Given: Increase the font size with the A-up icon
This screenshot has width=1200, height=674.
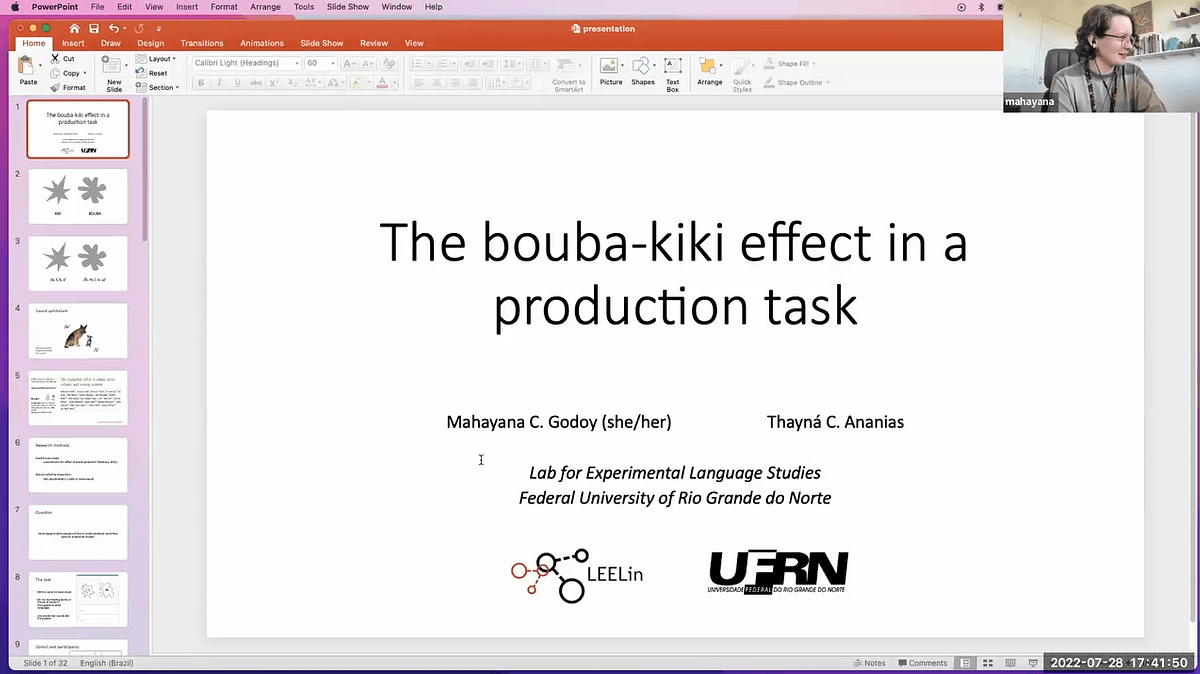Looking at the screenshot, I should click(x=348, y=63).
